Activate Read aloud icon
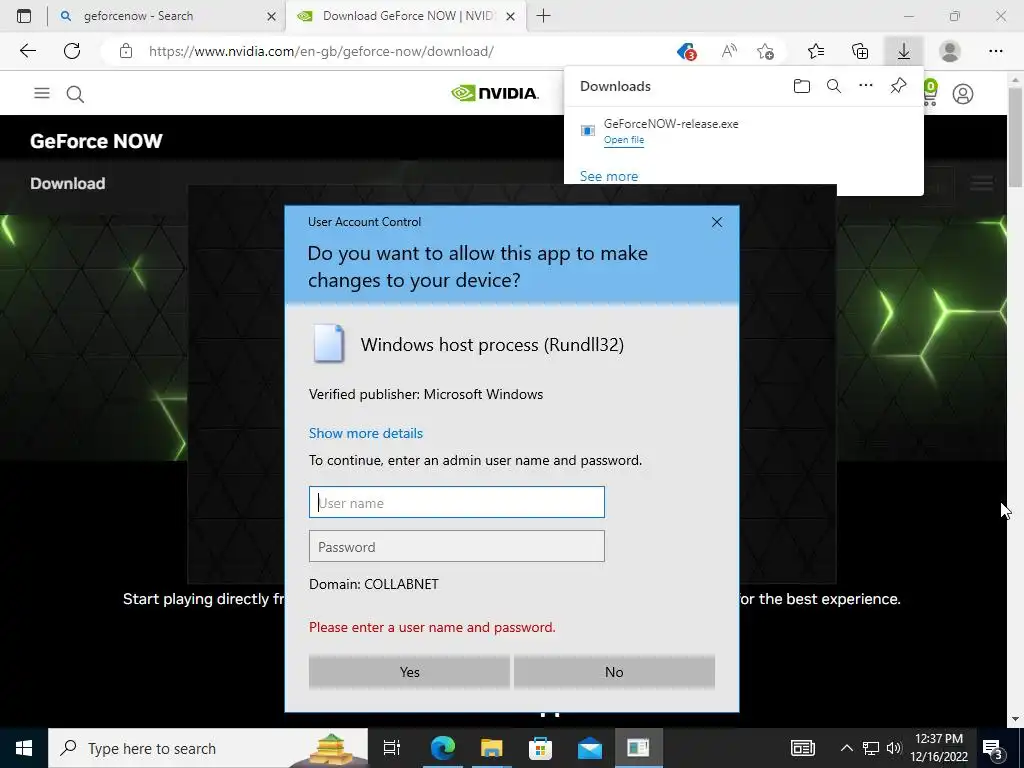Screen dimensions: 1024x768 point(729,51)
